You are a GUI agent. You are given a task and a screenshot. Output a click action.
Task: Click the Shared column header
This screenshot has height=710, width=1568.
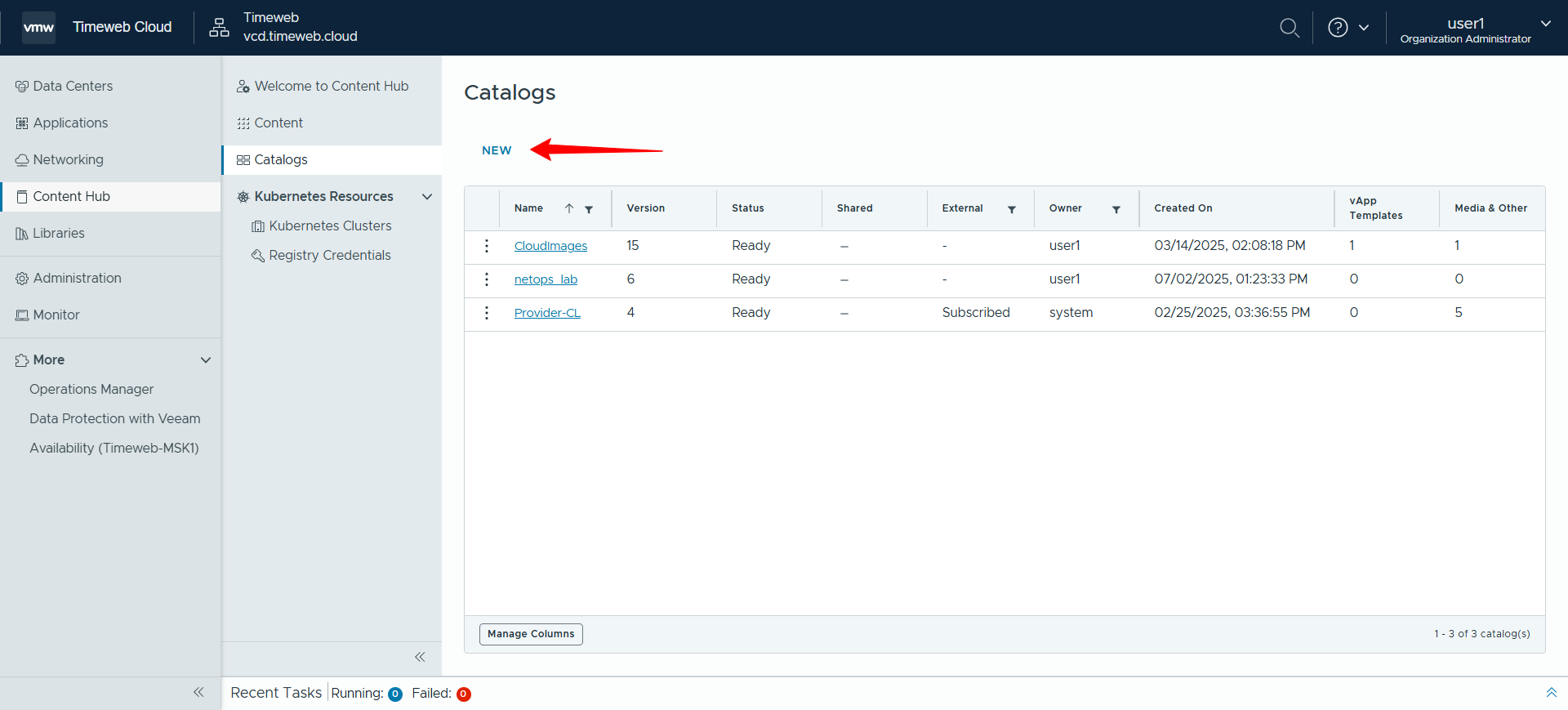click(854, 208)
